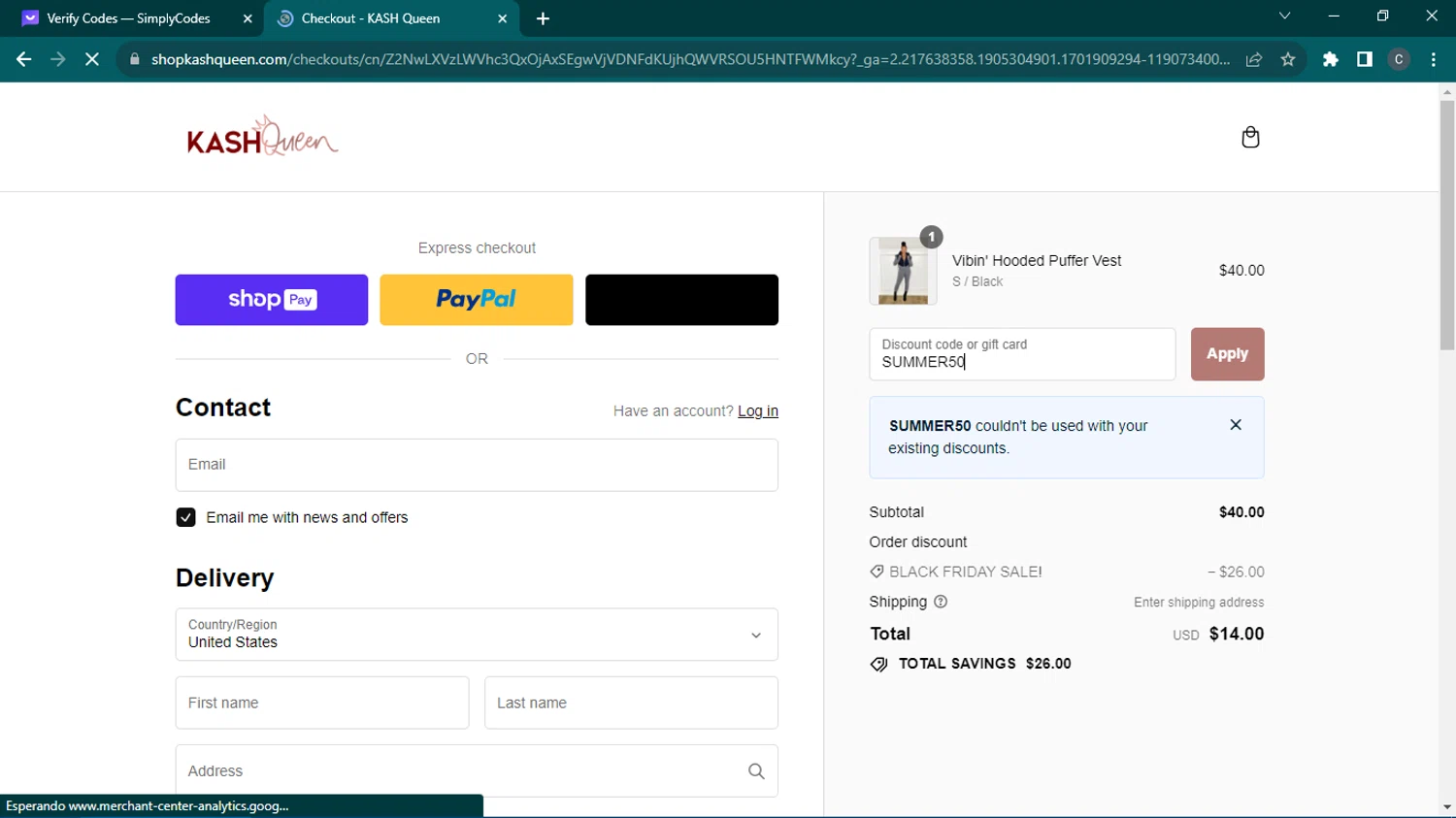1456x818 pixels.
Task: Click the Delivery heading
Action: click(225, 578)
